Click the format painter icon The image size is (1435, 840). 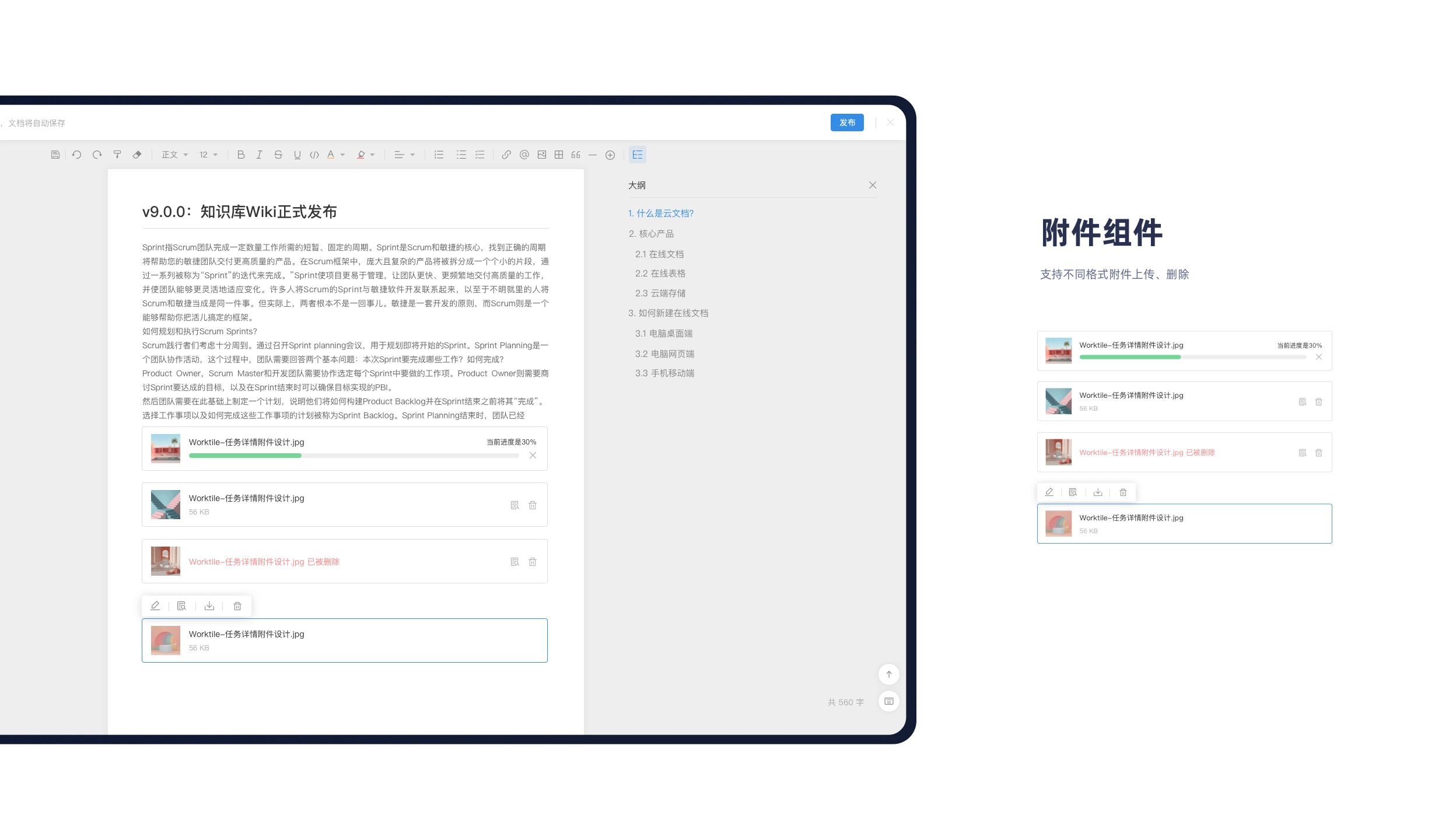click(117, 155)
